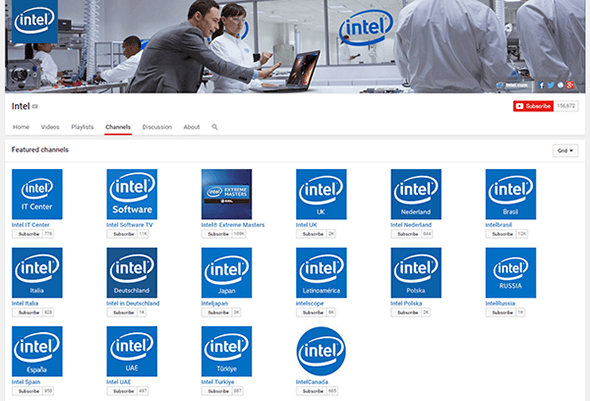Subscribe to Intel Extreme Masters

(217, 234)
